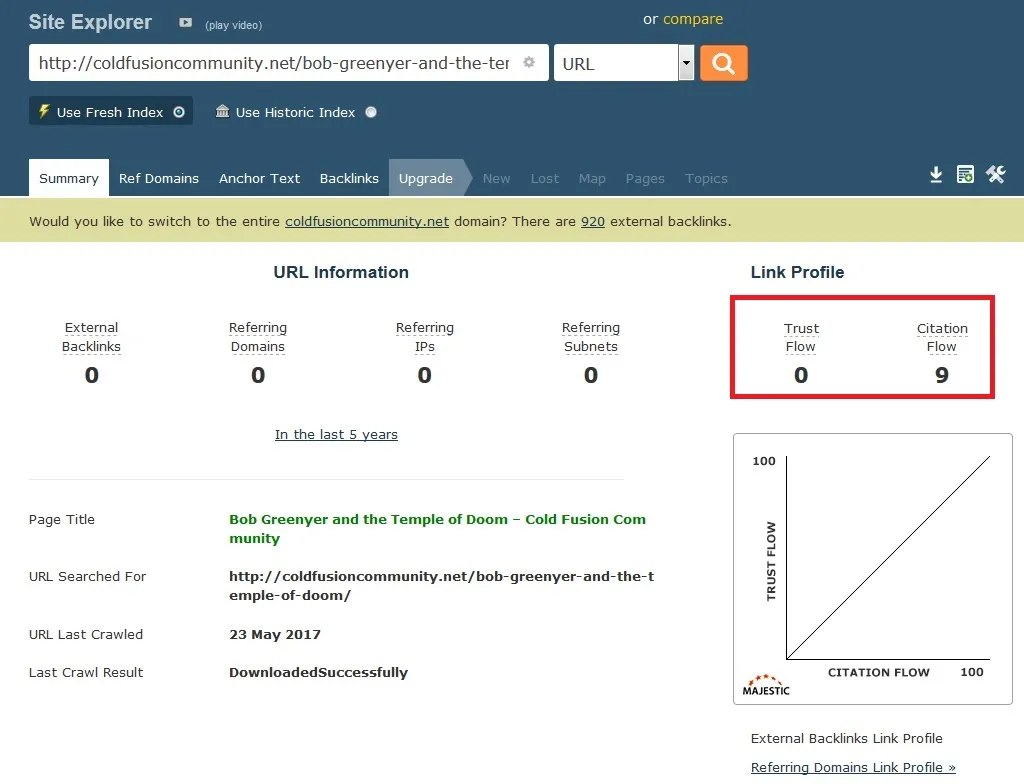This screenshot has width=1024, height=784.
Task: Open the Pages tab
Action: [x=645, y=178]
